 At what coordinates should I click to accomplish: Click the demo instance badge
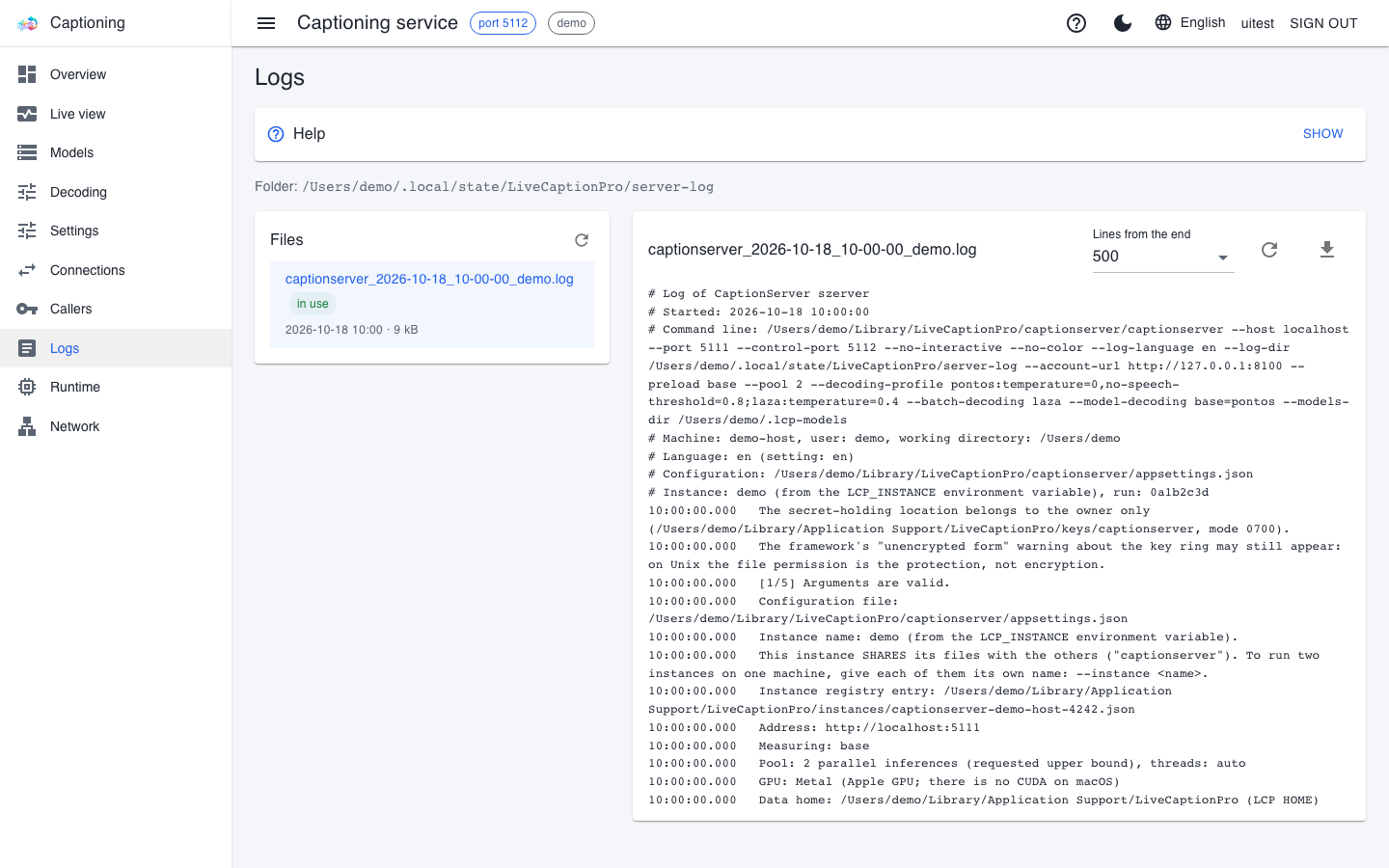coord(571,23)
